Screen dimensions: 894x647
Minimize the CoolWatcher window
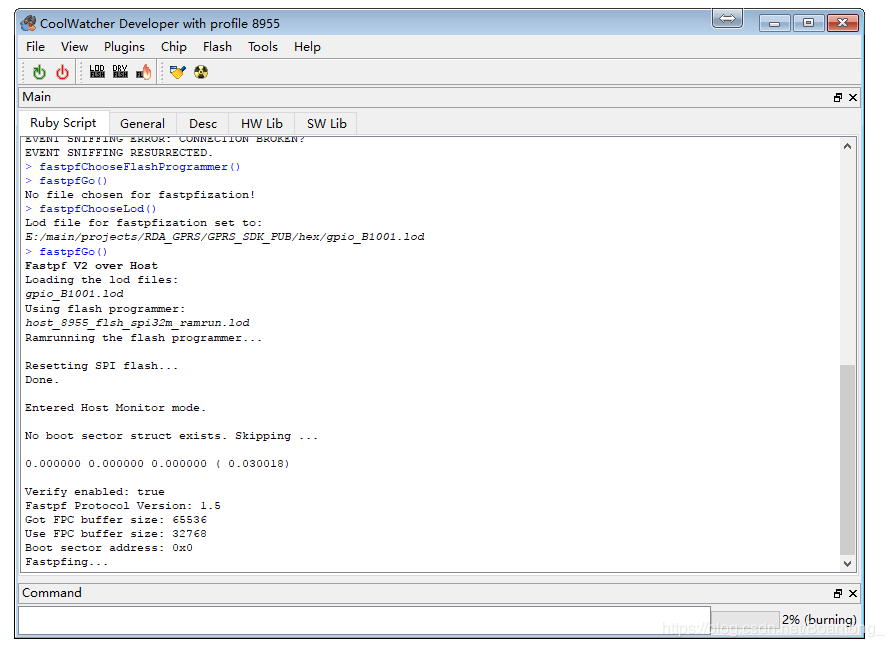(x=774, y=23)
